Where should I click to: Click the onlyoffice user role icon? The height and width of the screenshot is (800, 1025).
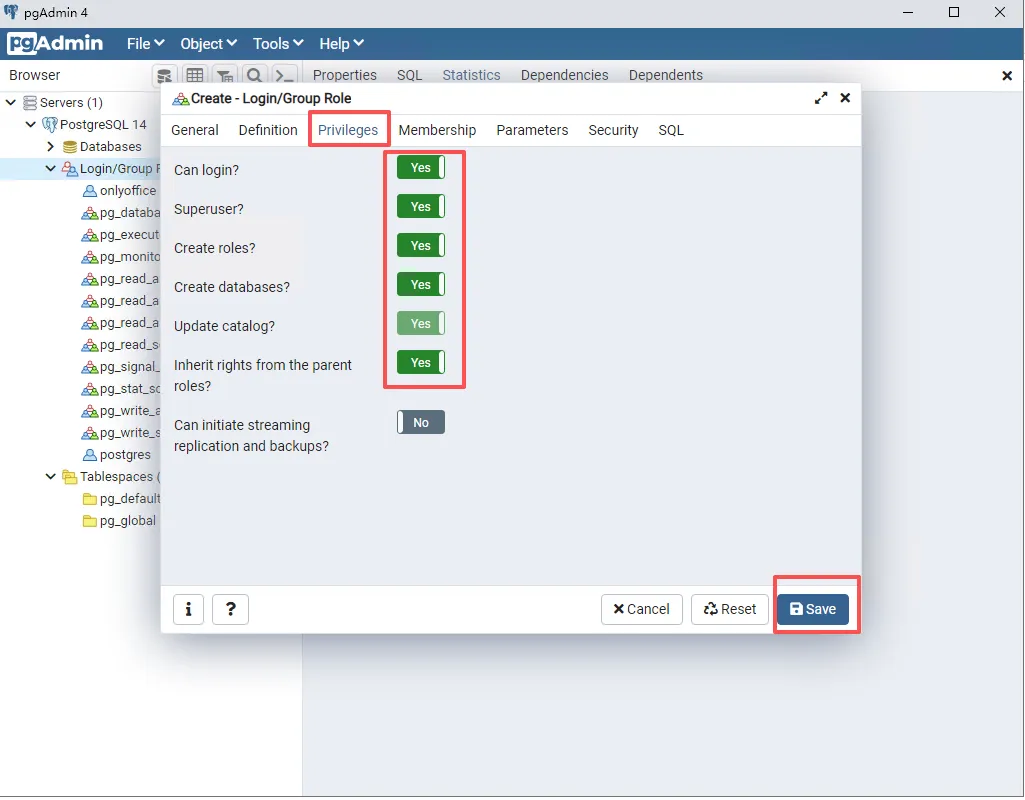tap(90, 191)
